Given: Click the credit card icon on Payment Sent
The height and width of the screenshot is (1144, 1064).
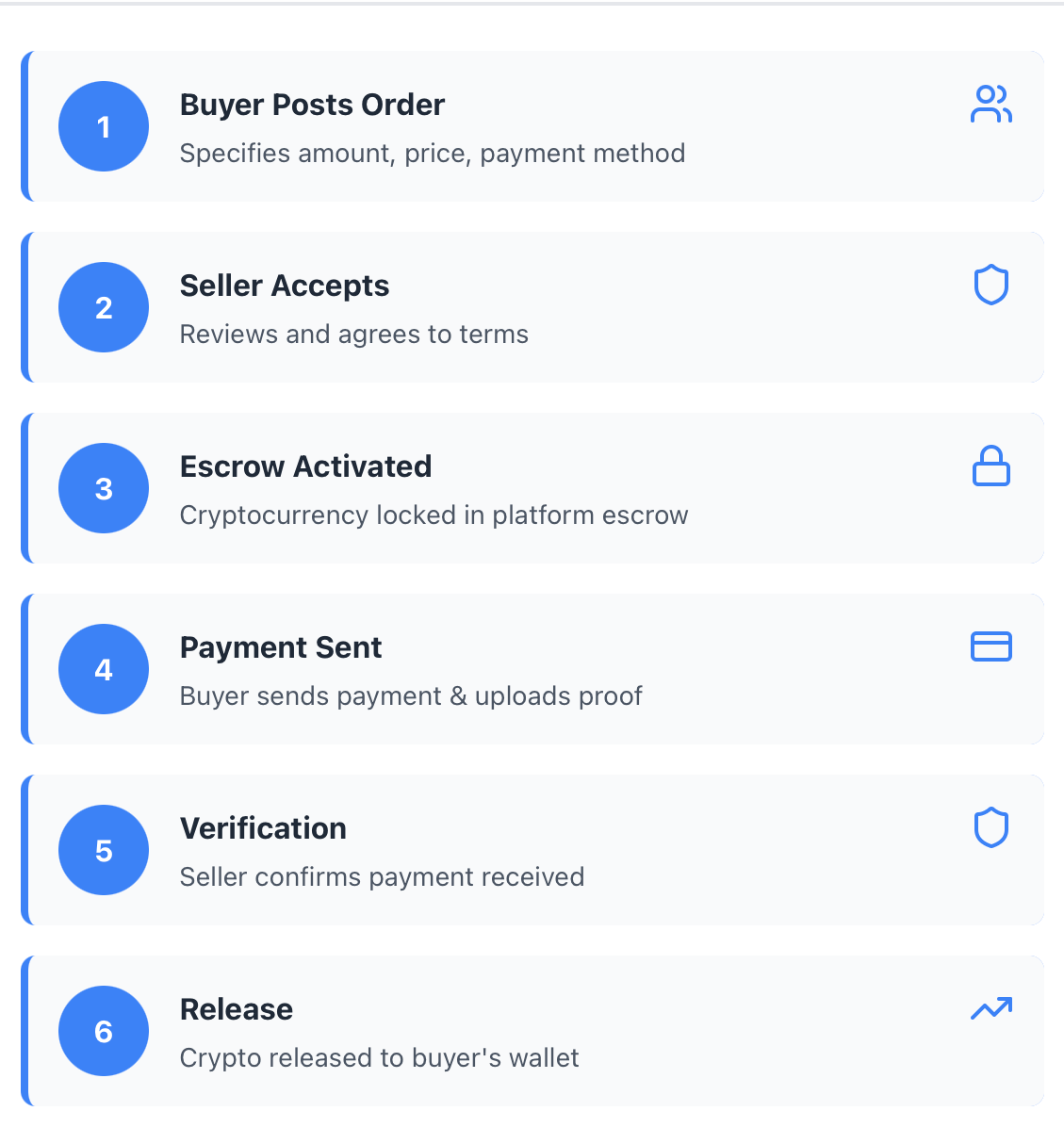Looking at the screenshot, I should click(990, 646).
